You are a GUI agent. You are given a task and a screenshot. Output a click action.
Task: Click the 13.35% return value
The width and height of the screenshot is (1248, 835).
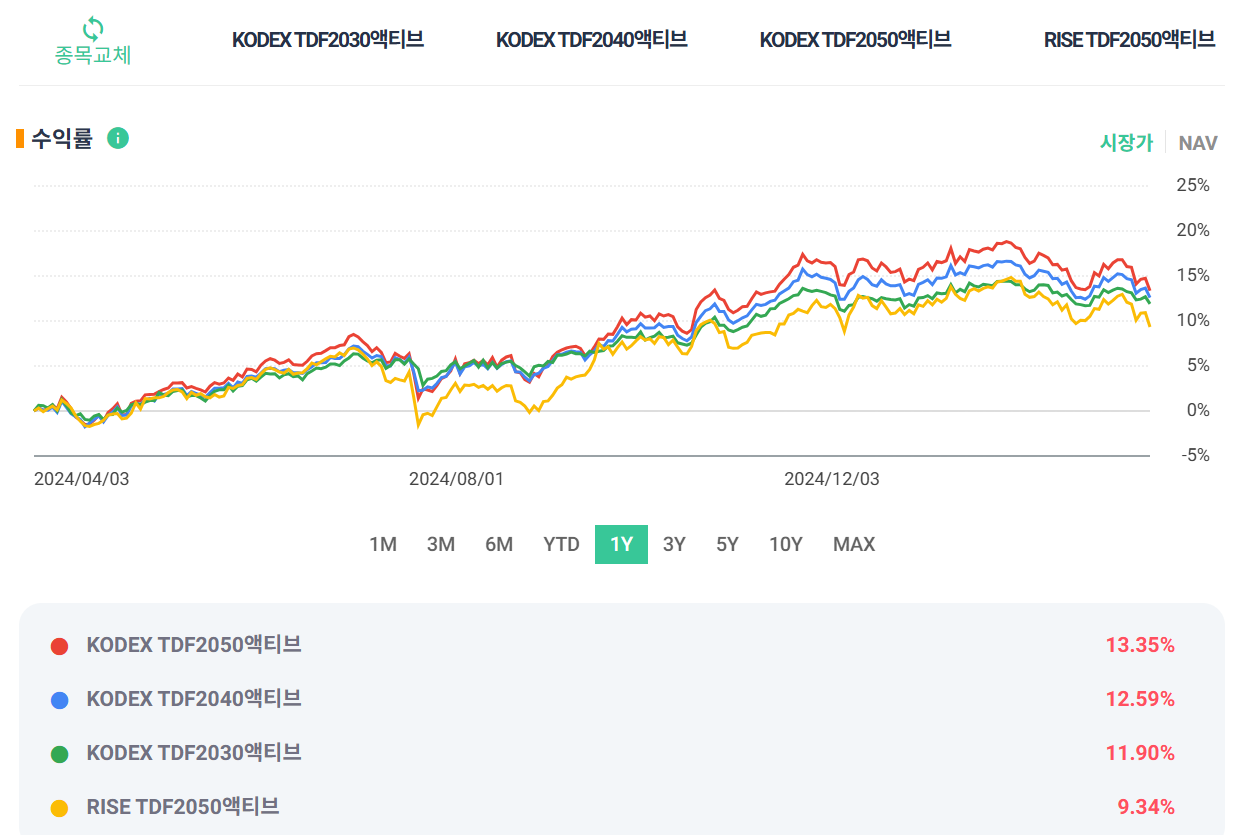pyautogui.click(x=1142, y=645)
